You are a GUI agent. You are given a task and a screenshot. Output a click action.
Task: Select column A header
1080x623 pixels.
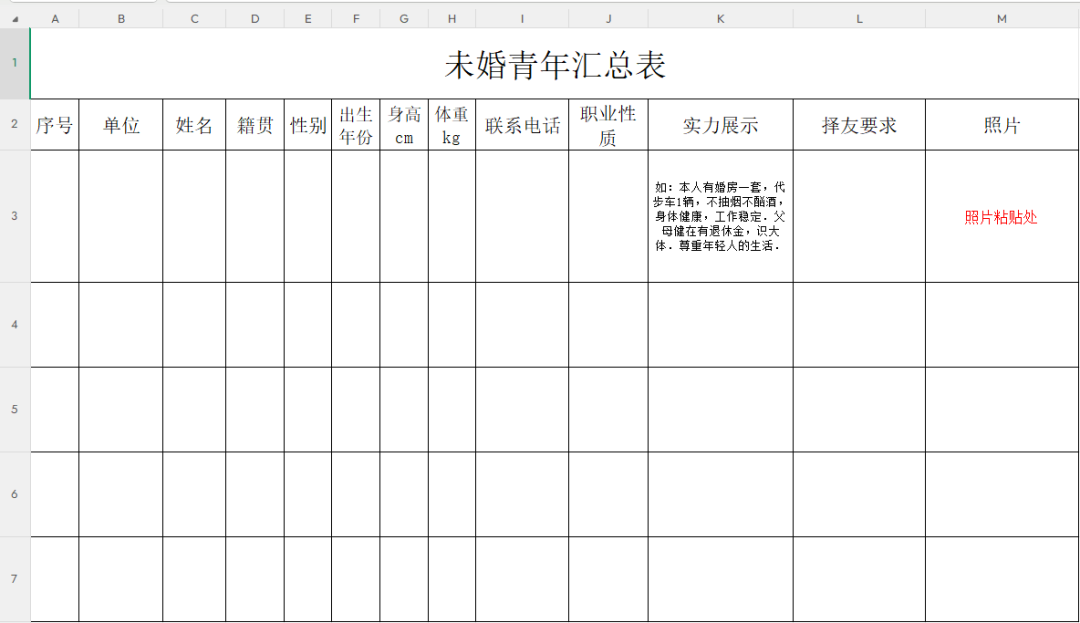click(x=54, y=19)
